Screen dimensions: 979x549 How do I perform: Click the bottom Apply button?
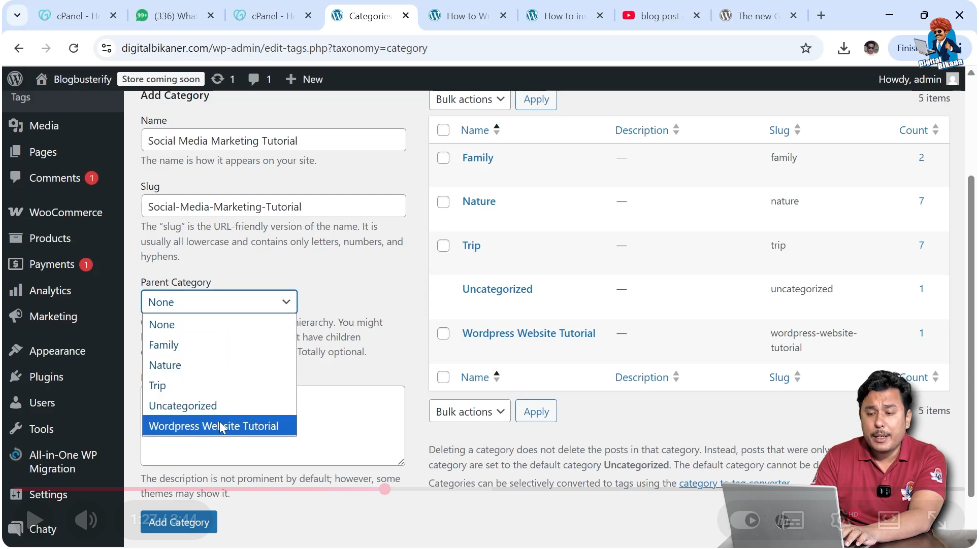pyautogui.click(x=536, y=412)
